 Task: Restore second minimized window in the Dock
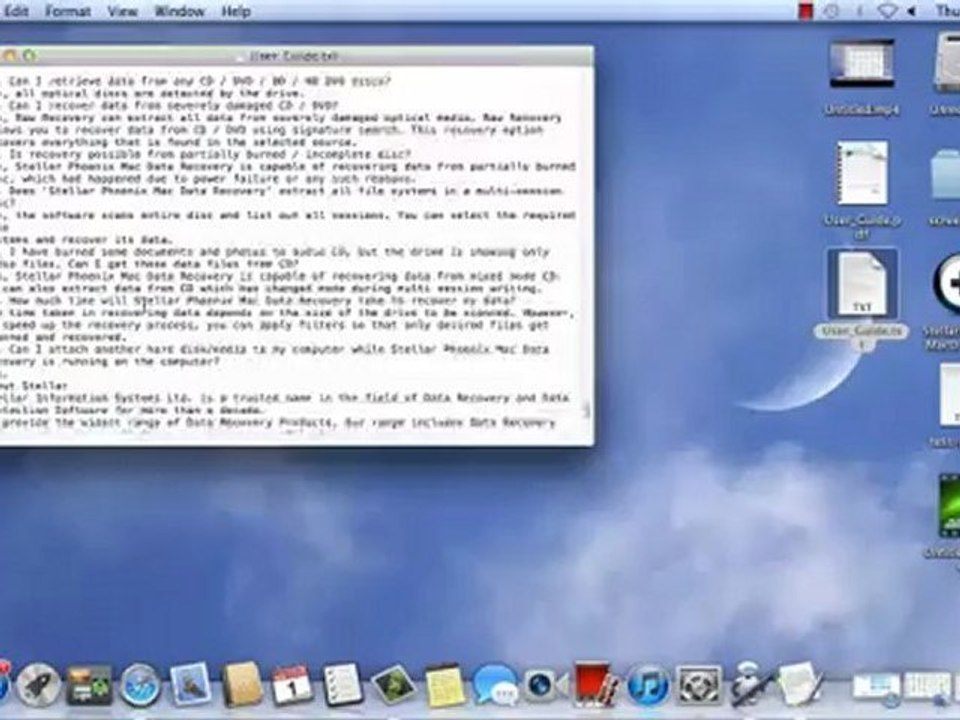(928, 688)
